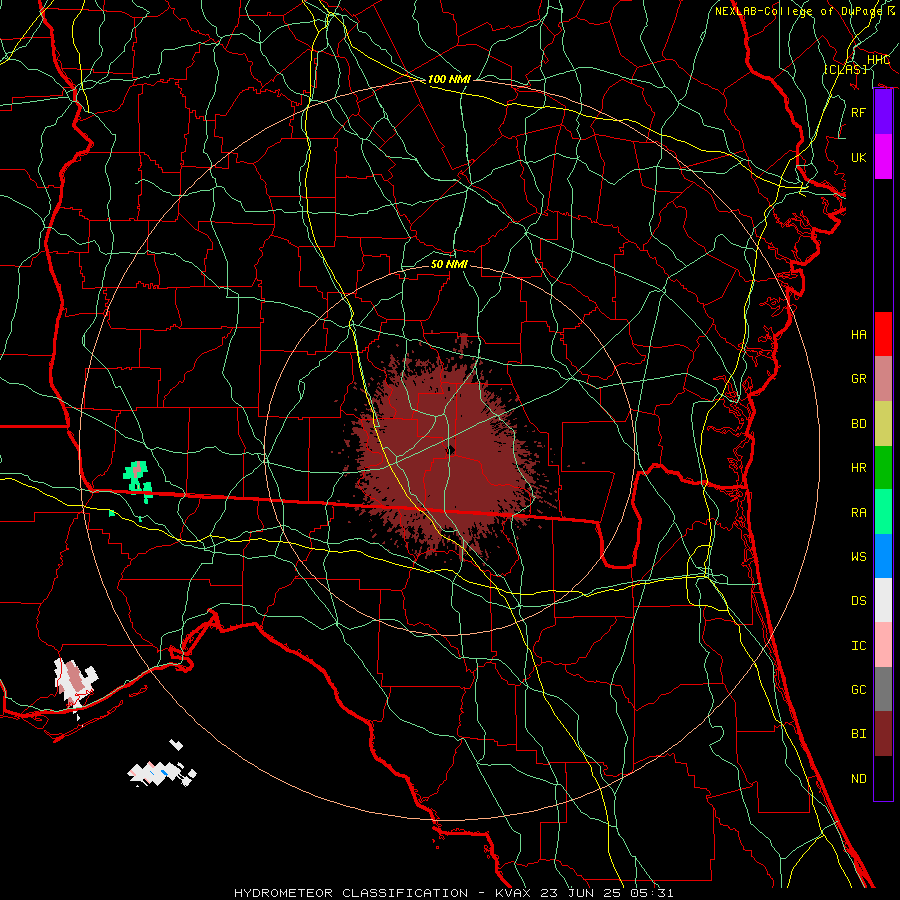900x900 pixels.
Task: Click the 'RF' legend label
Action: coord(859,112)
